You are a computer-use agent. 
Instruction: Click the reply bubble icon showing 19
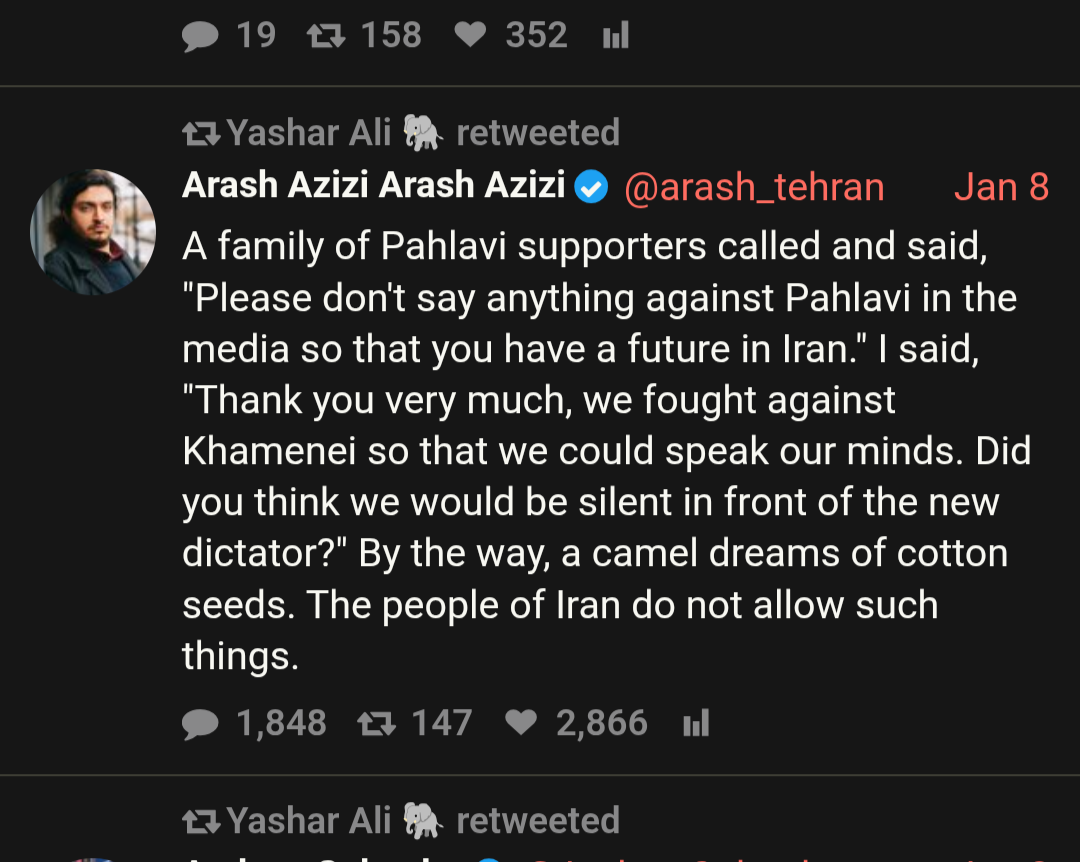click(200, 37)
